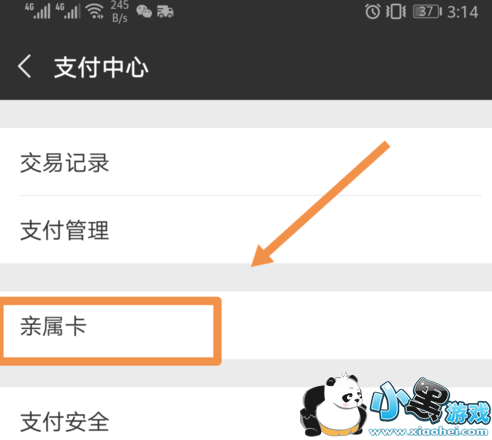Image resolution: width=492 pixels, height=440 pixels.
Task: Open 交易记录 transaction records
Action: pos(246,162)
